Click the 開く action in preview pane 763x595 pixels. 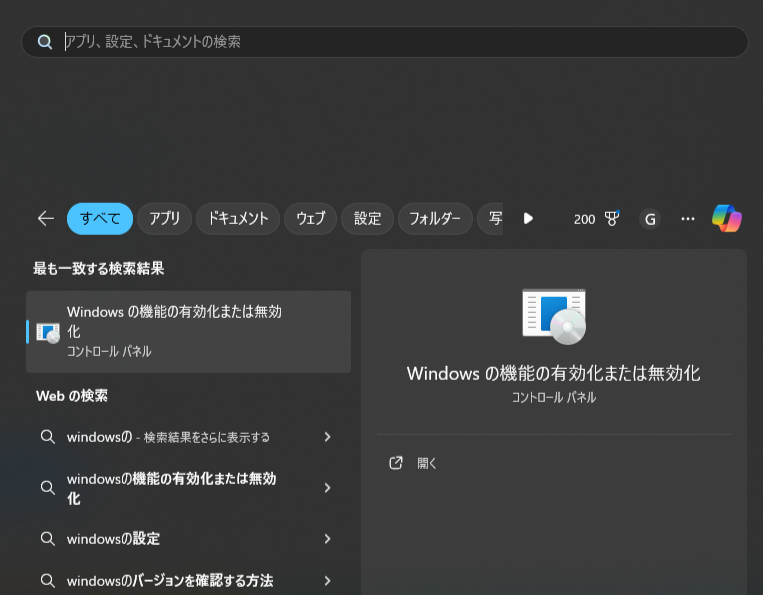[x=427, y=463]
